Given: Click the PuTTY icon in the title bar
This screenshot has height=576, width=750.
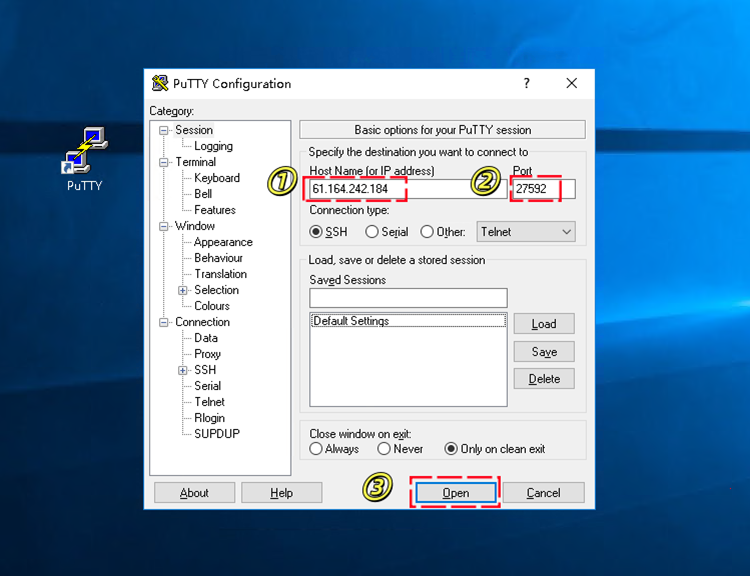Looking at the screenshot, I should (160, 84).
